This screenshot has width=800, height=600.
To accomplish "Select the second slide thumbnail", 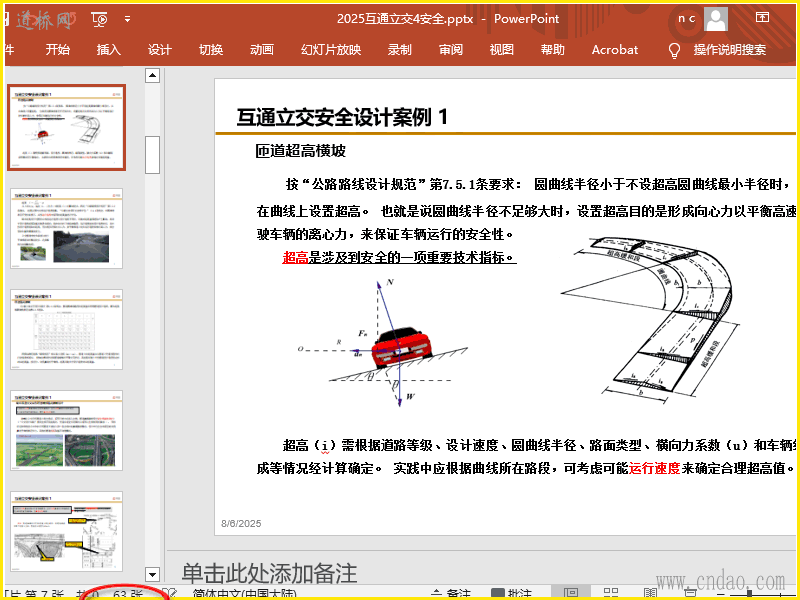I will coord(67,228).
